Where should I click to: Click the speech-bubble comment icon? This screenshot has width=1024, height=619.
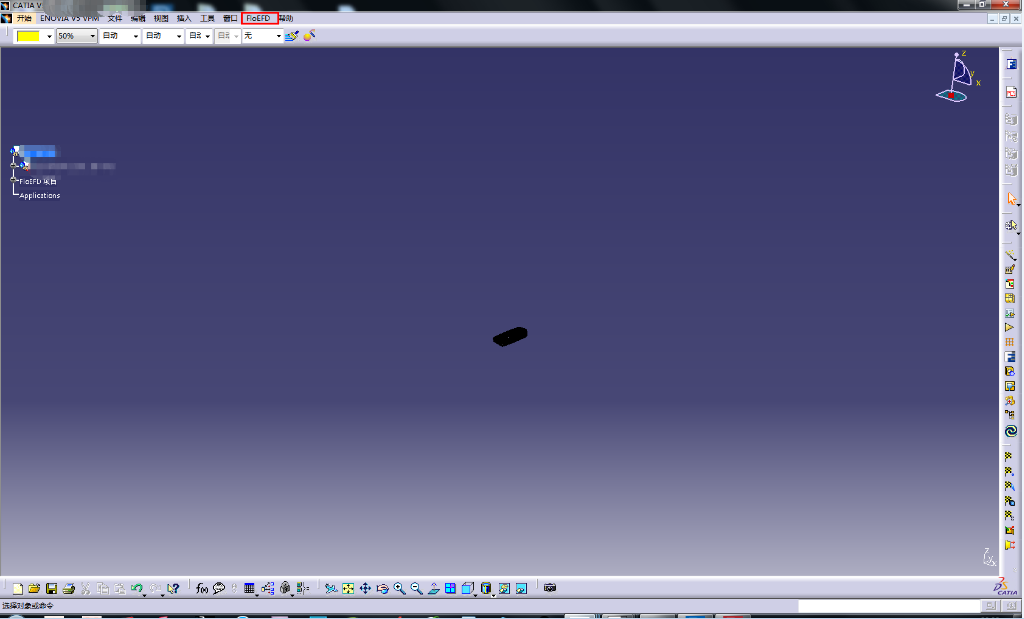coord(219,588)
